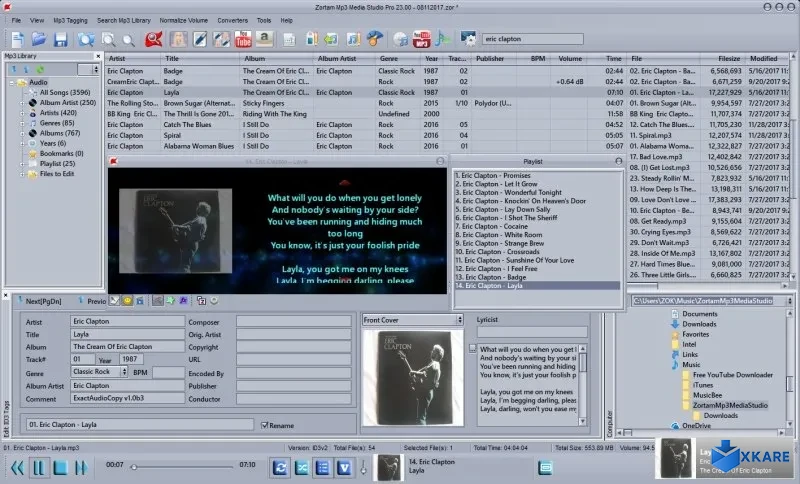
Task: Skip to next track
Action: pos(81,467)
